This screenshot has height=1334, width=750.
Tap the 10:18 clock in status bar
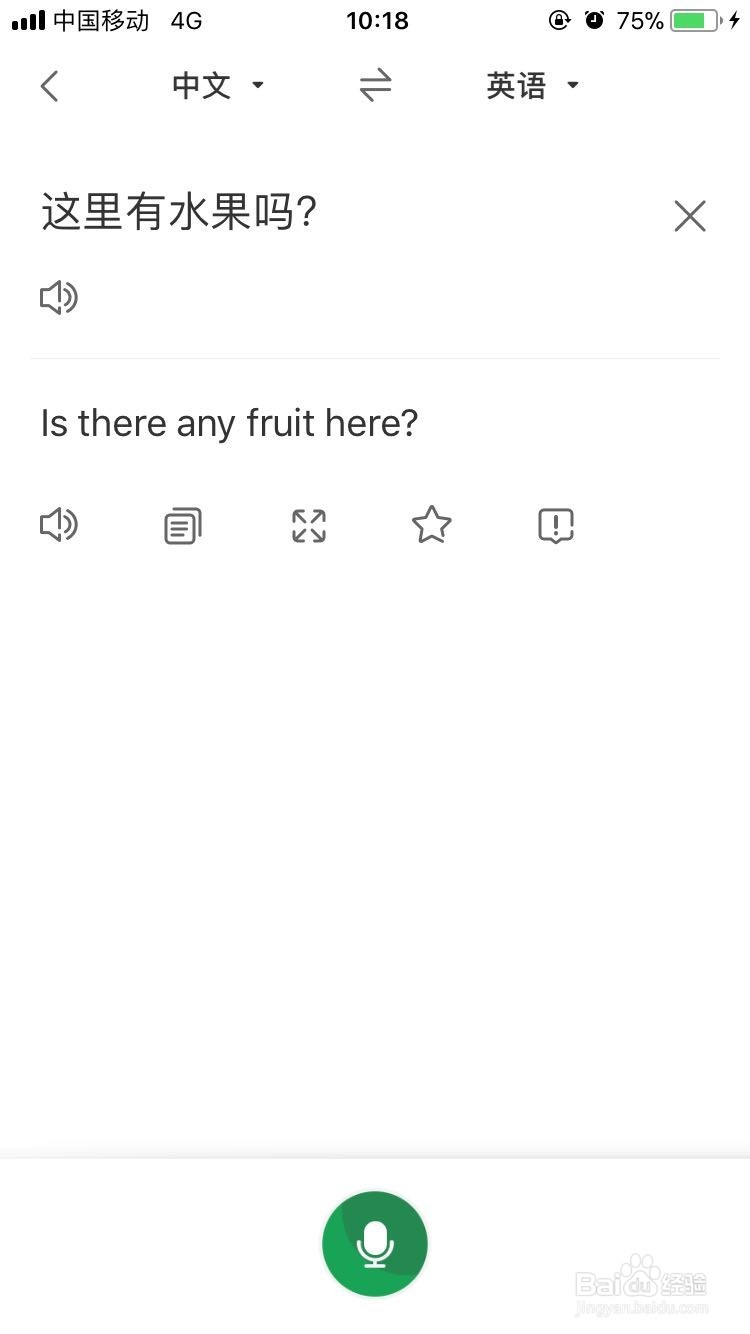pyautogui.click(x=377, y=21)
